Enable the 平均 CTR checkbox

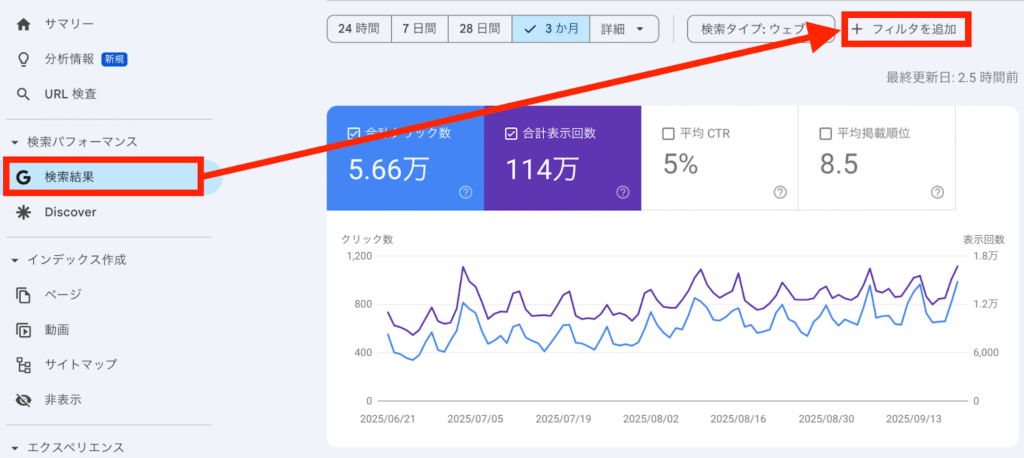click(668, 133)
